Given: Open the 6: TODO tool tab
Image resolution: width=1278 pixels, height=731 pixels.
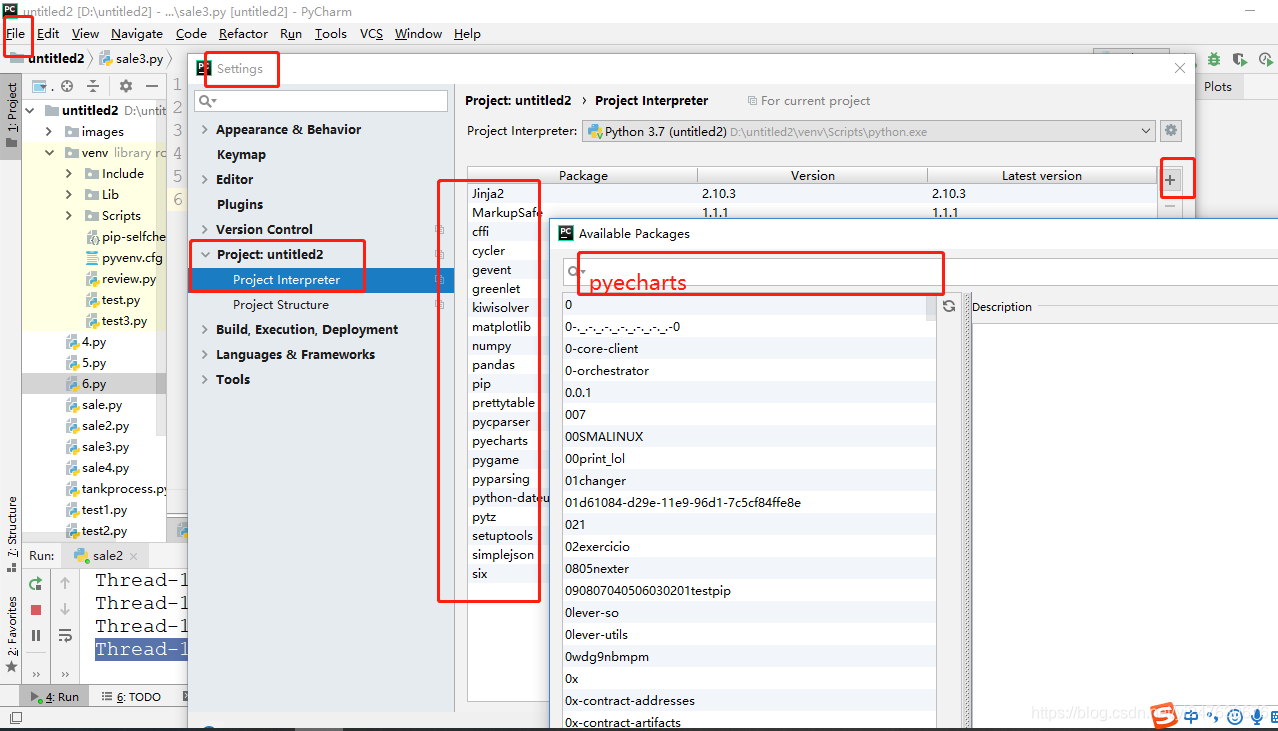Looking at the screenshot, I should pos(131,697).
